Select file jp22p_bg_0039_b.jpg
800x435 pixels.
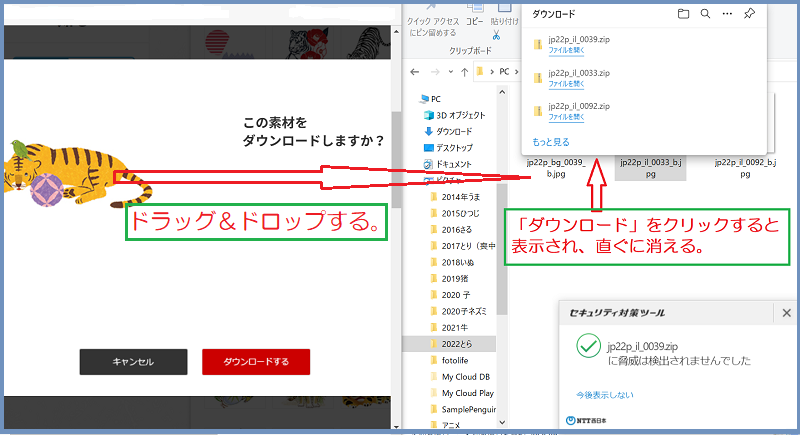coord(556,168)
